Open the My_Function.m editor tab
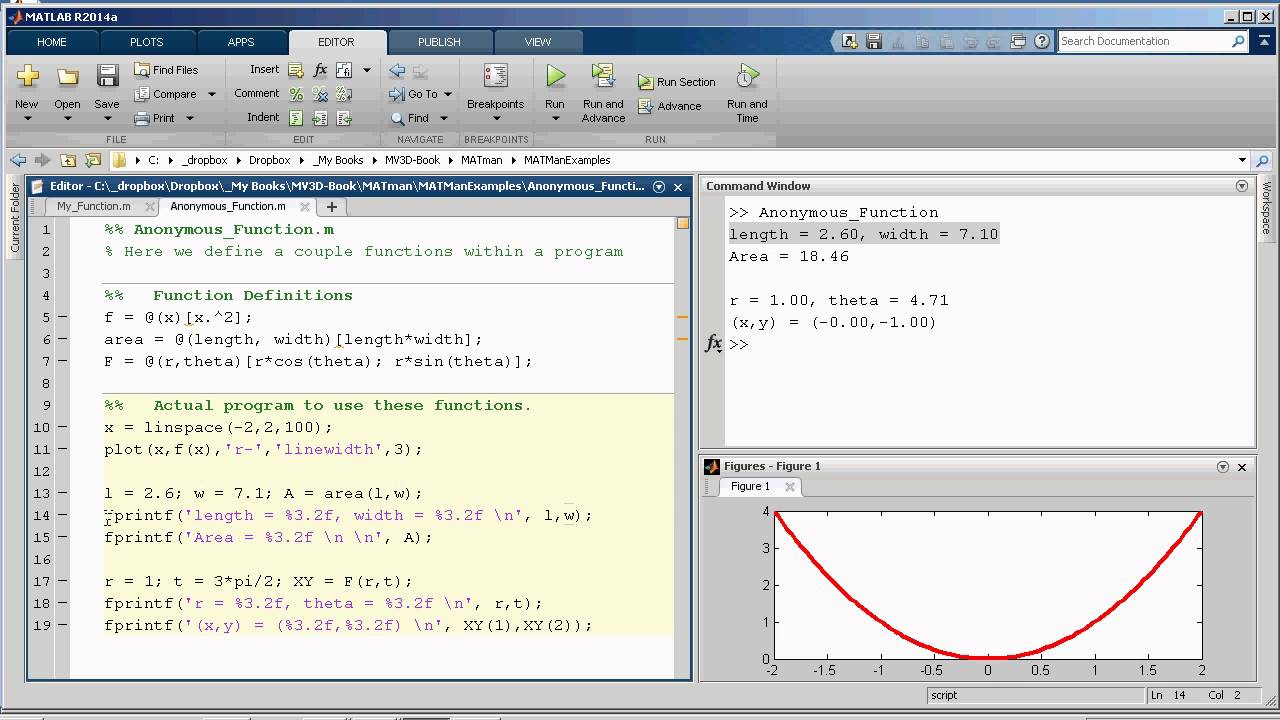Image resolution: width=1280 pixels, height=720 pixels. click(x=93, y=206)
